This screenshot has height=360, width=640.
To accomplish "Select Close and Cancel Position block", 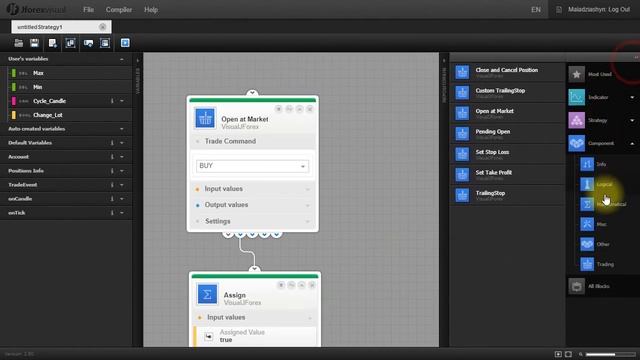I will pos(507,72).
